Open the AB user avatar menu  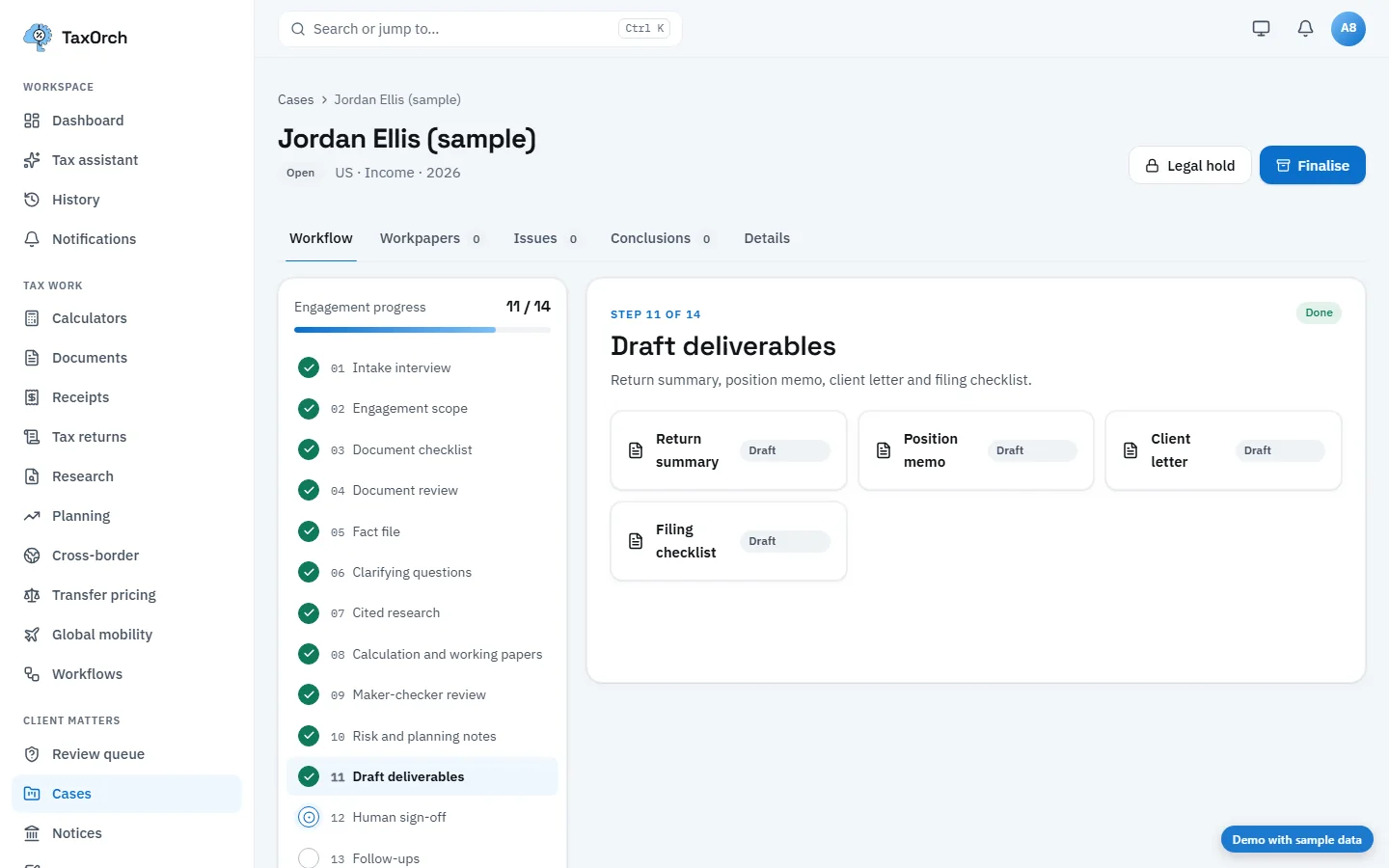1348,28
